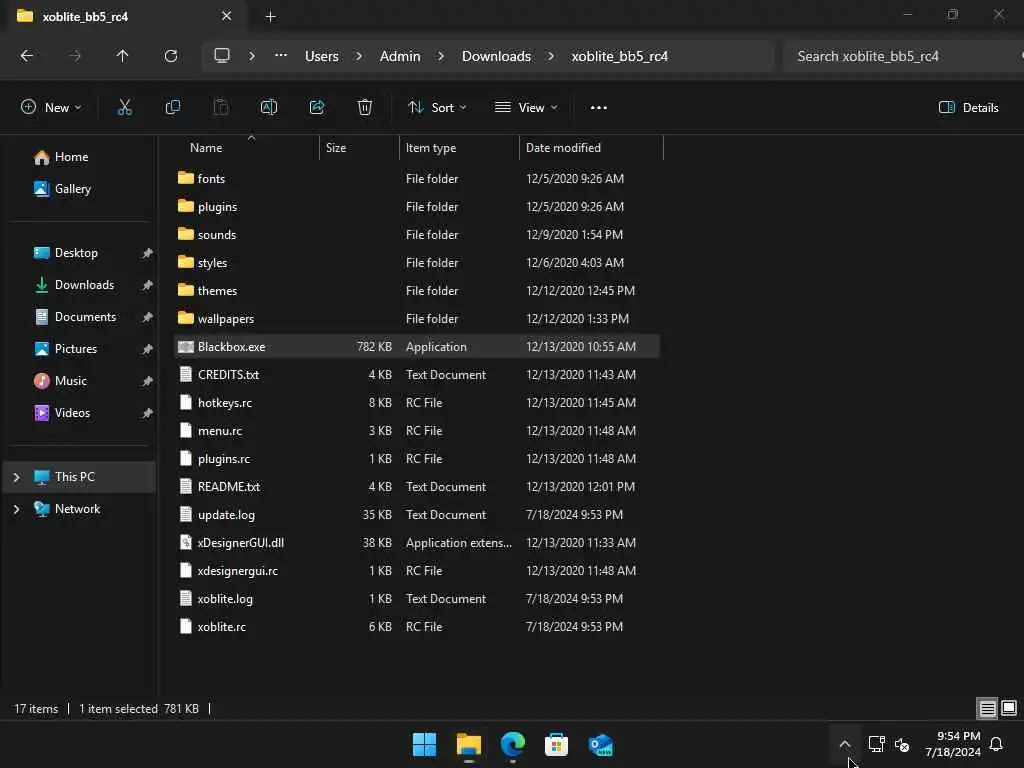Navigate to Downloads in address bar
Screen dimensions: 1024x768
(496, 56)
